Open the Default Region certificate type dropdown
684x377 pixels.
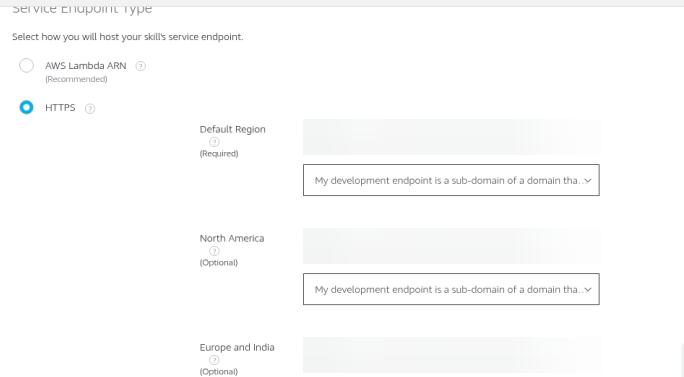coord(451,180)
